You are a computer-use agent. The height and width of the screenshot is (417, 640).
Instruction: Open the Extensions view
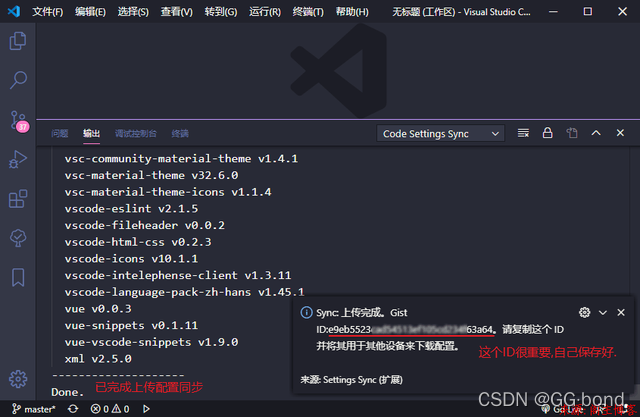pyautogui.click(x=18, y=199)
